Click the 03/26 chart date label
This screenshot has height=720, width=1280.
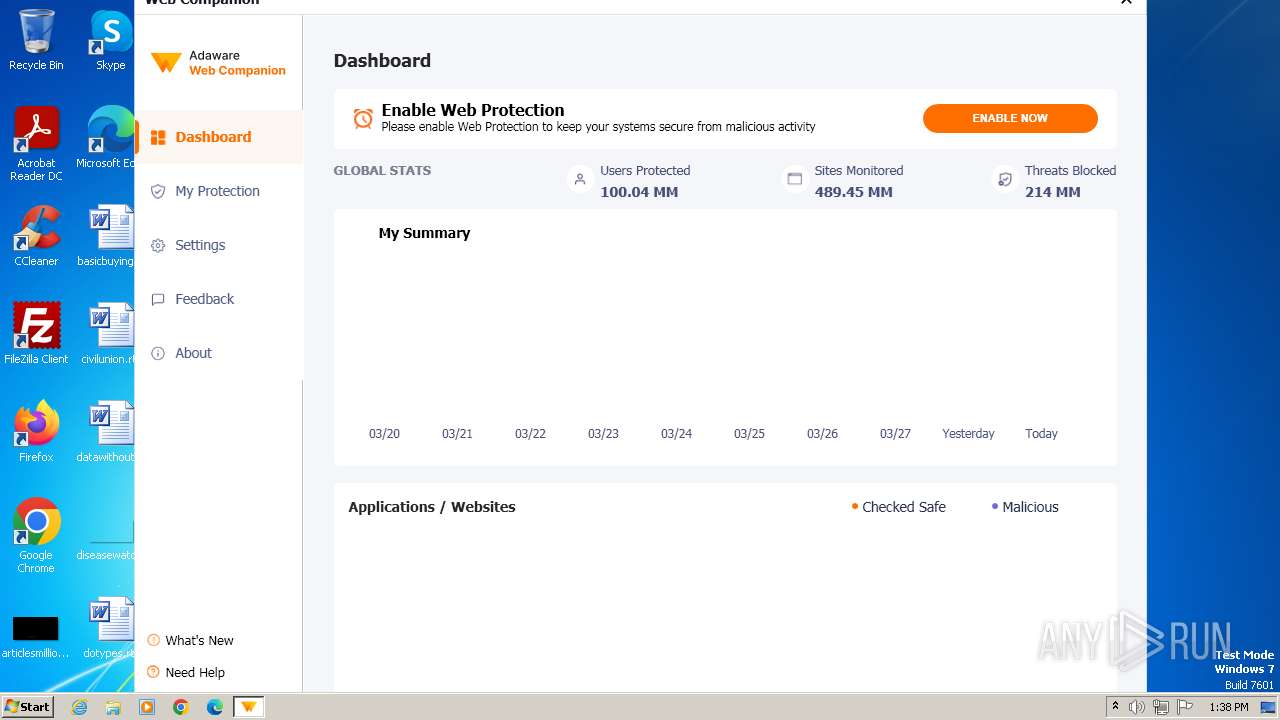[x=822, y=434]
